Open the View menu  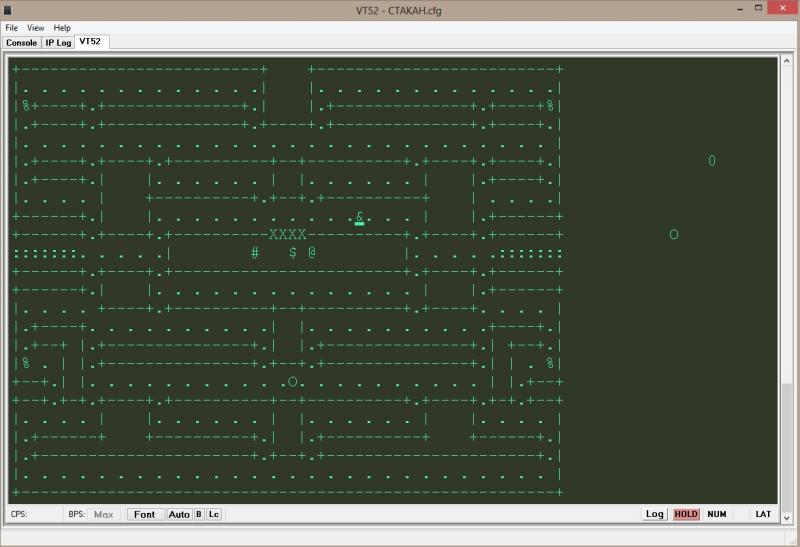(x=36, y=28)
